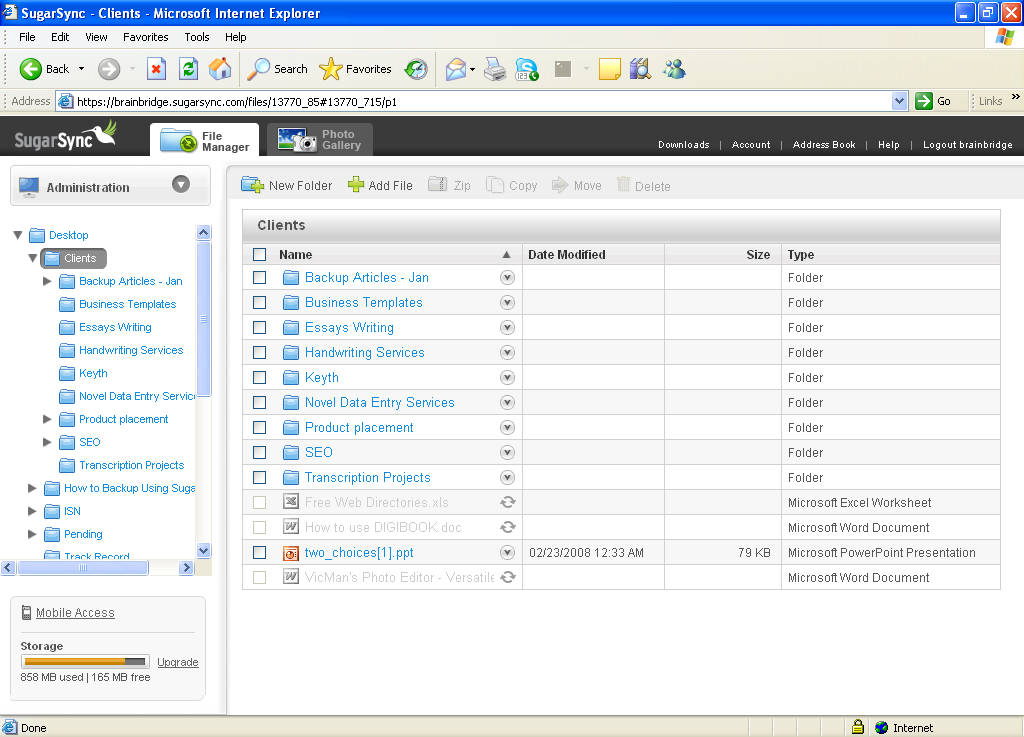Check the box for Business Templates
1024x737 pixels.
click(259, 302)
